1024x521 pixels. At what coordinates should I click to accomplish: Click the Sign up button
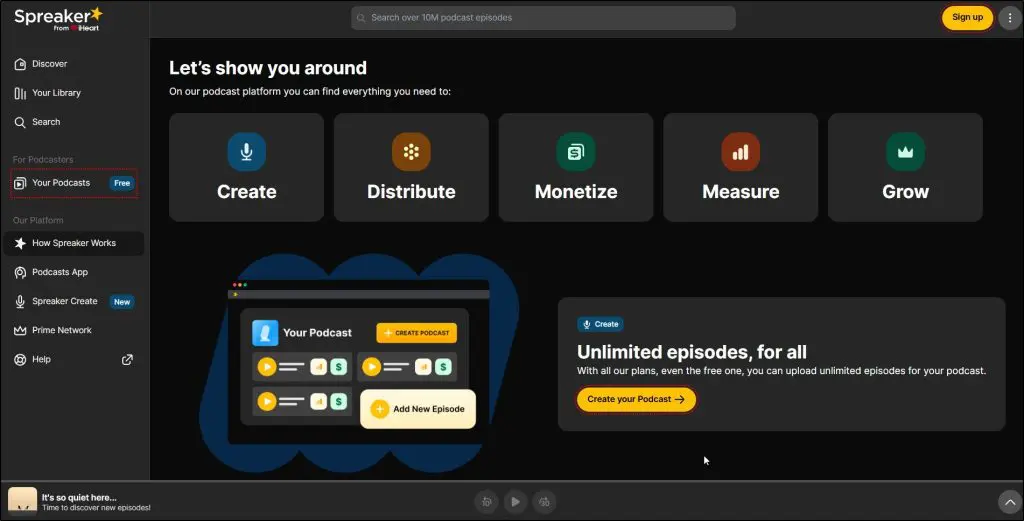point(967,18)
